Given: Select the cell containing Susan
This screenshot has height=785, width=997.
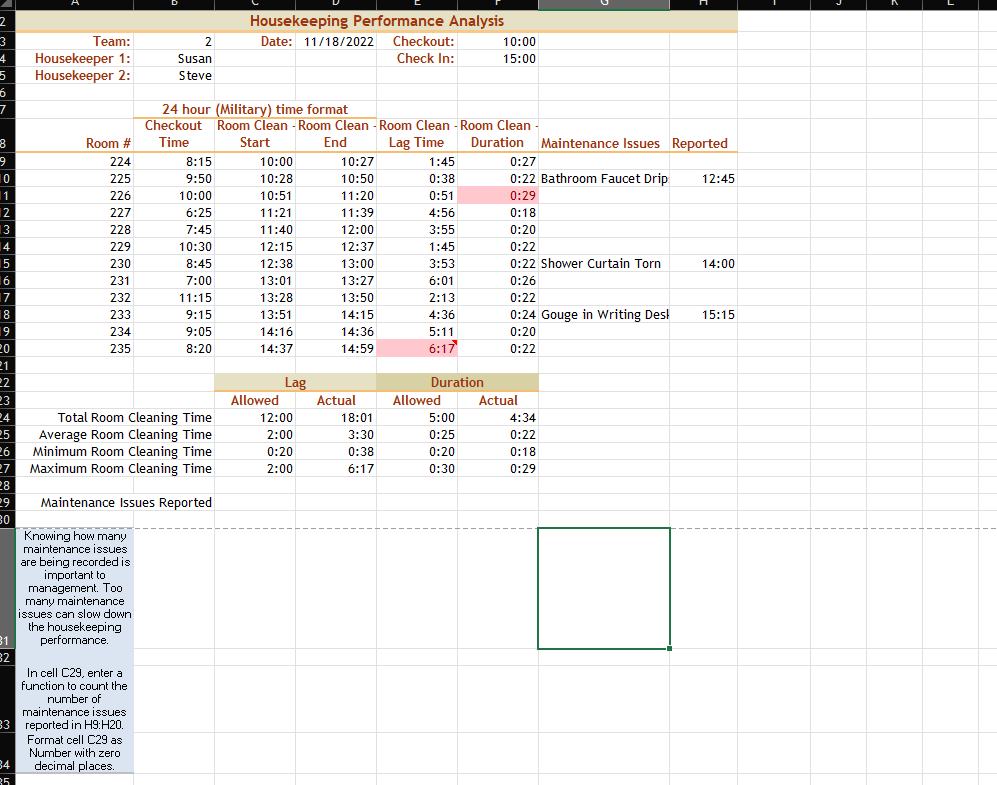Looking at the screenshot, I should pyautogui.click(x=175, y=58).
